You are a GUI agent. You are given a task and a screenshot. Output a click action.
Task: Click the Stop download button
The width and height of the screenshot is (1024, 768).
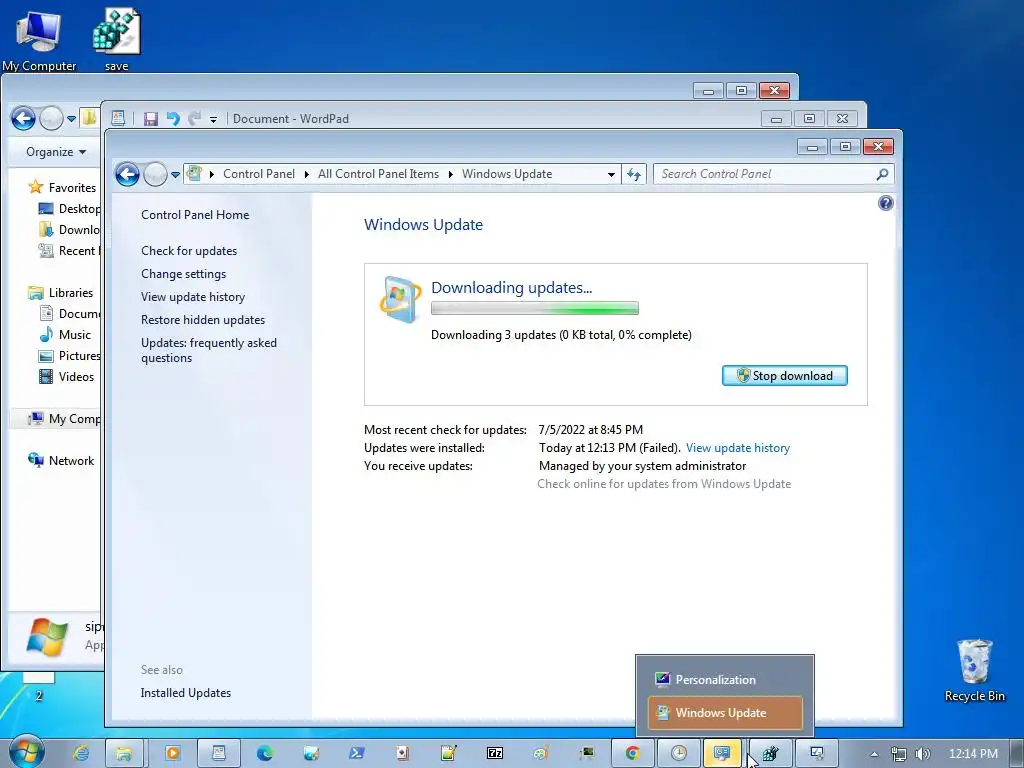(x=785, y=376)
